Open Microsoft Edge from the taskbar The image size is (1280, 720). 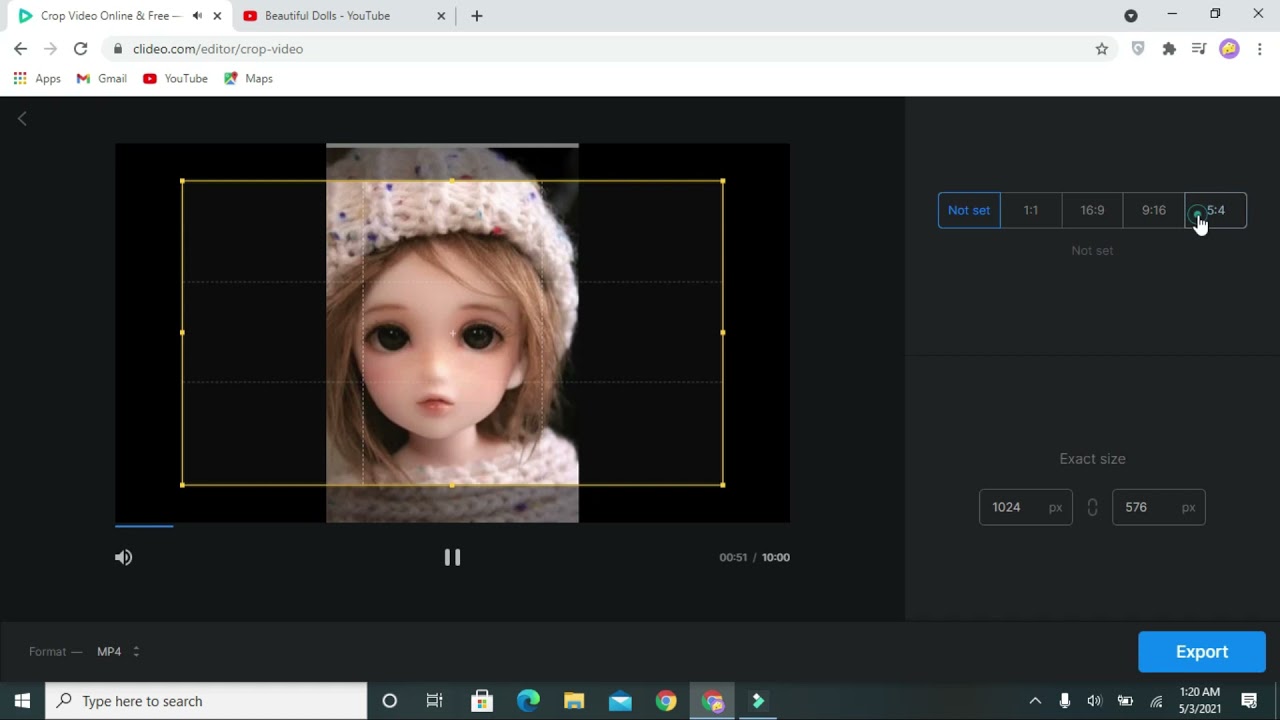pos(528,701)
